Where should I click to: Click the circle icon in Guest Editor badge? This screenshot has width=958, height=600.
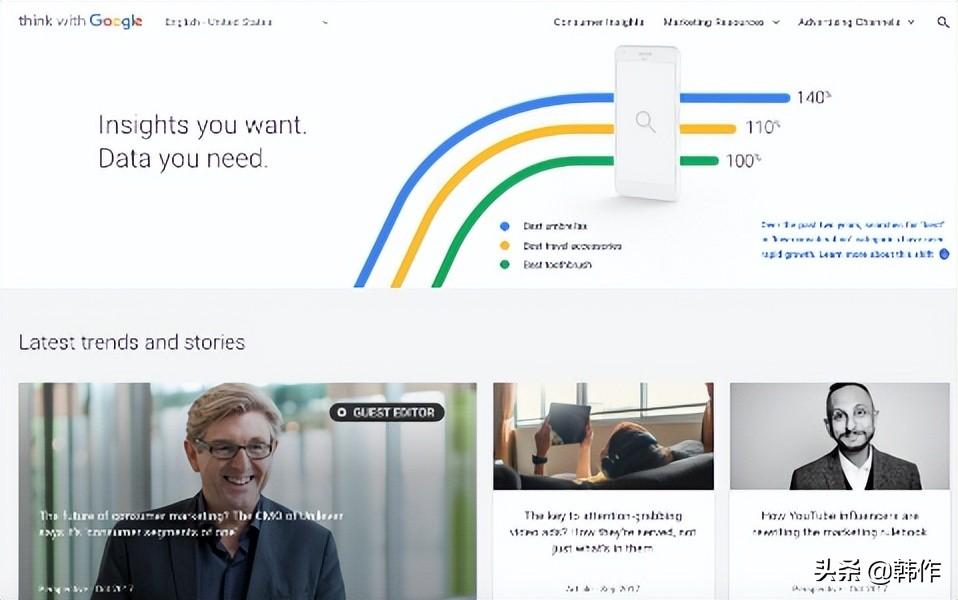click(342, 412)
